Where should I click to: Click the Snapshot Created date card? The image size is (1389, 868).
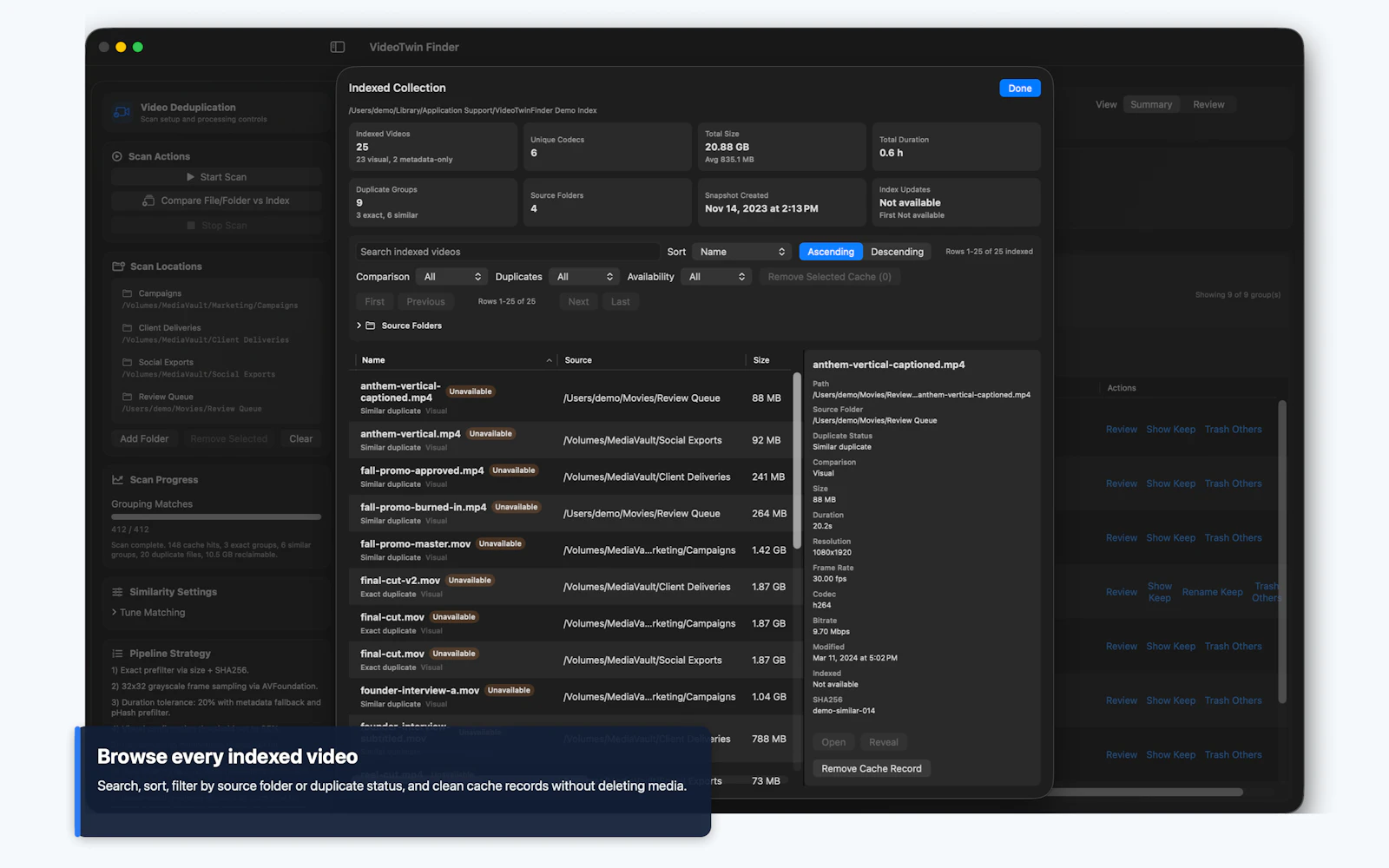782,202
